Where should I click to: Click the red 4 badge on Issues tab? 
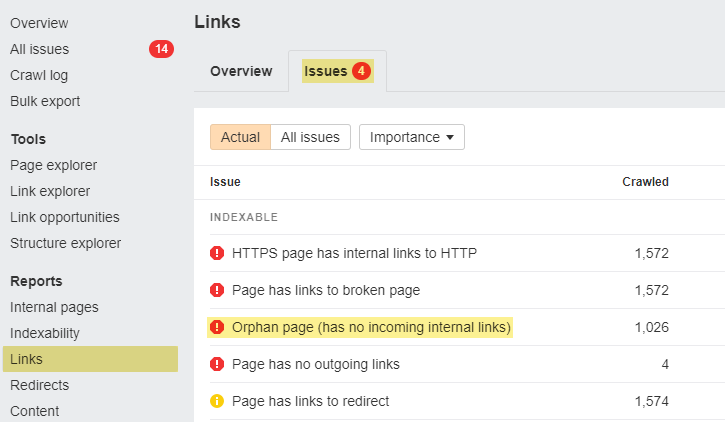click(x=361, y=71)
